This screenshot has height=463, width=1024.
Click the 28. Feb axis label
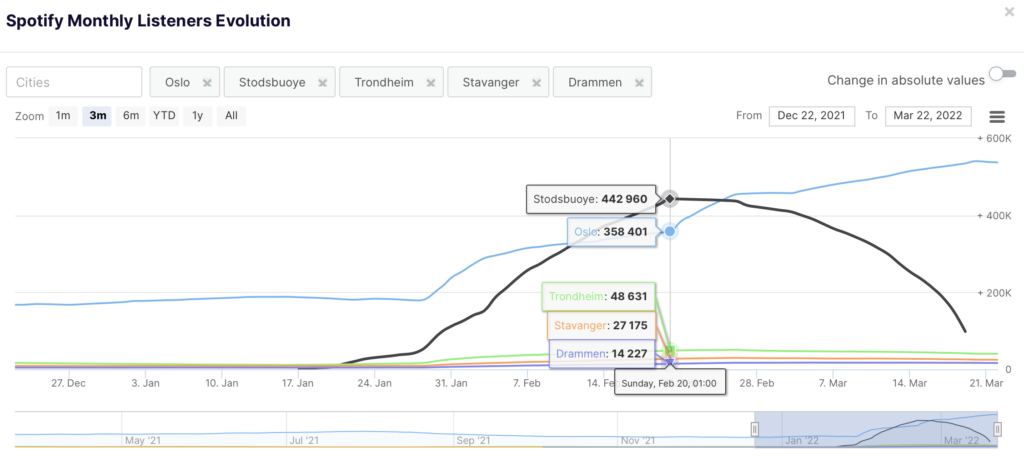point(756,383)
